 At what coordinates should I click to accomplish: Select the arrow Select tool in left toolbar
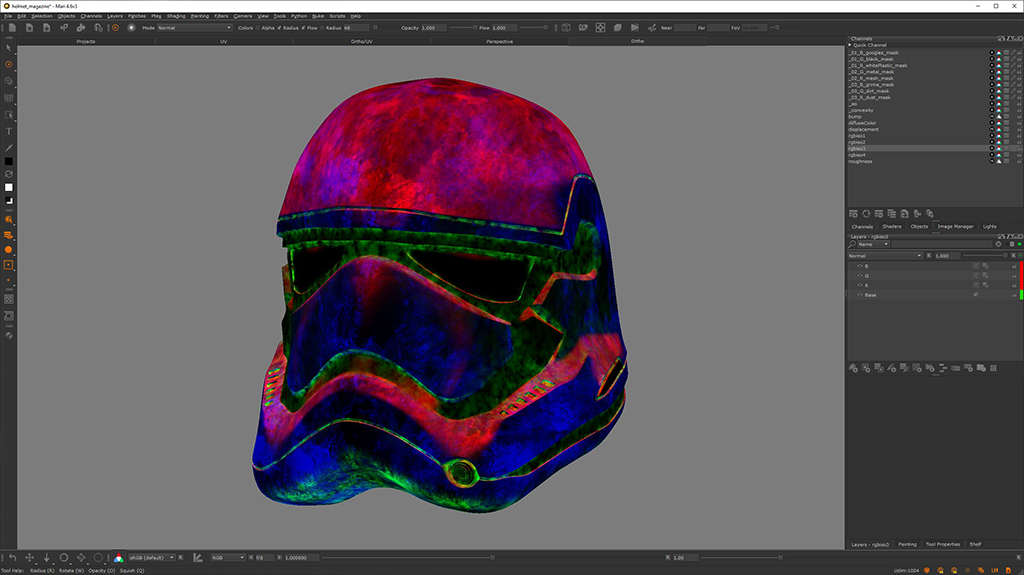click(x=8, y=48)
